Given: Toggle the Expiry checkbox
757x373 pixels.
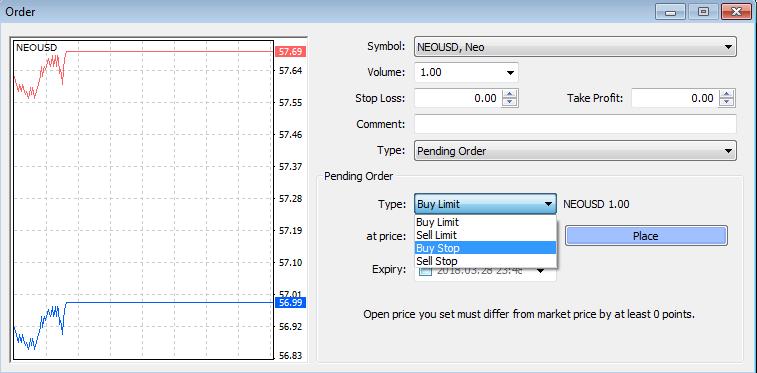Looking at the screenshot, I should (425, 272).
